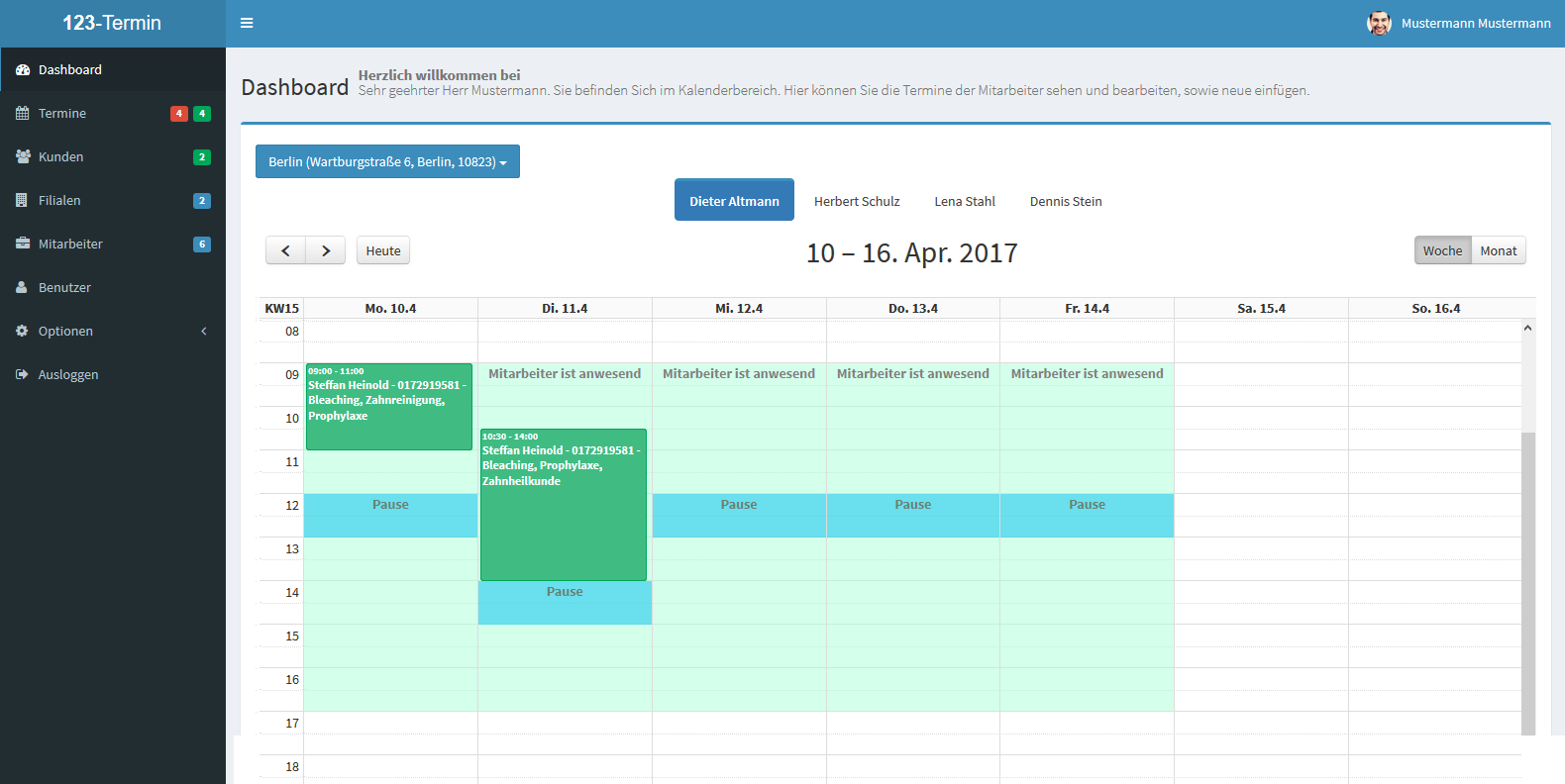
Task: Click the hamburger menu icon in header
Action: 247,23
